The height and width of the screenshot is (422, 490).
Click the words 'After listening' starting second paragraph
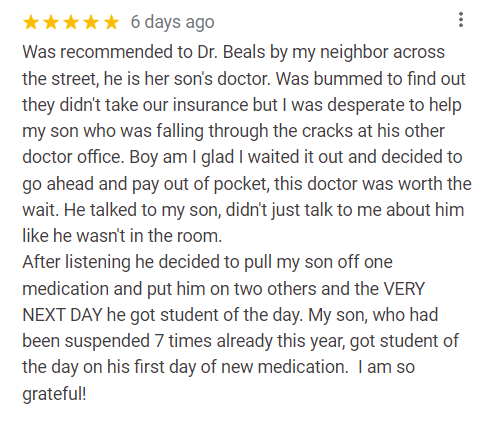[x=76, y=262]
